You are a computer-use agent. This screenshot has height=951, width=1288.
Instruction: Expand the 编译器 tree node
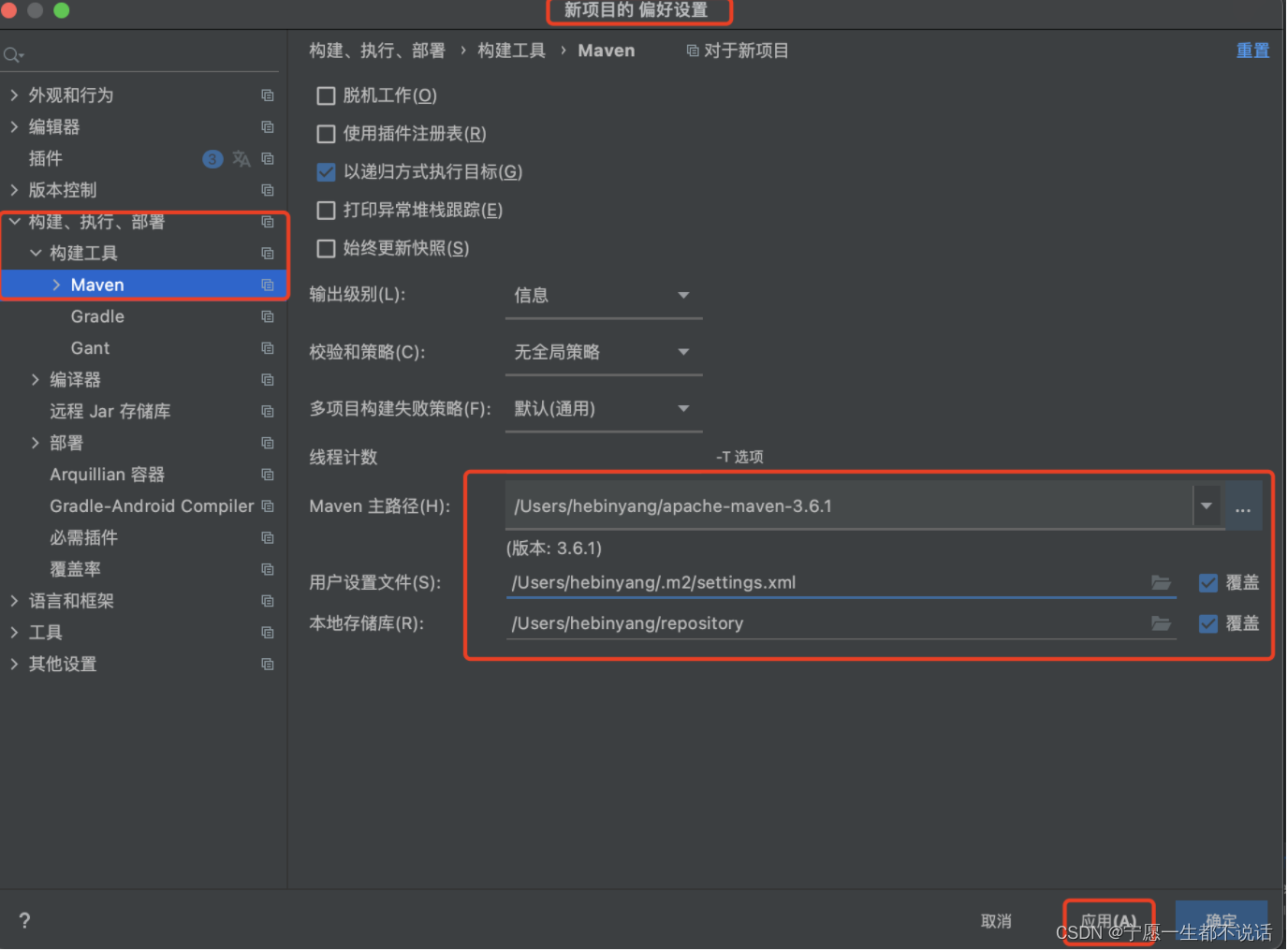click(x=36, y=380)
